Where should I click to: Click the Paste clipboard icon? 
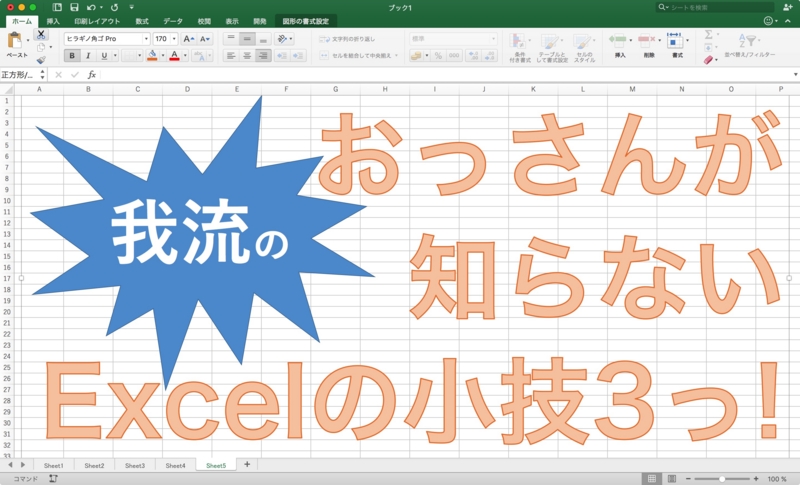coord(15,40)
